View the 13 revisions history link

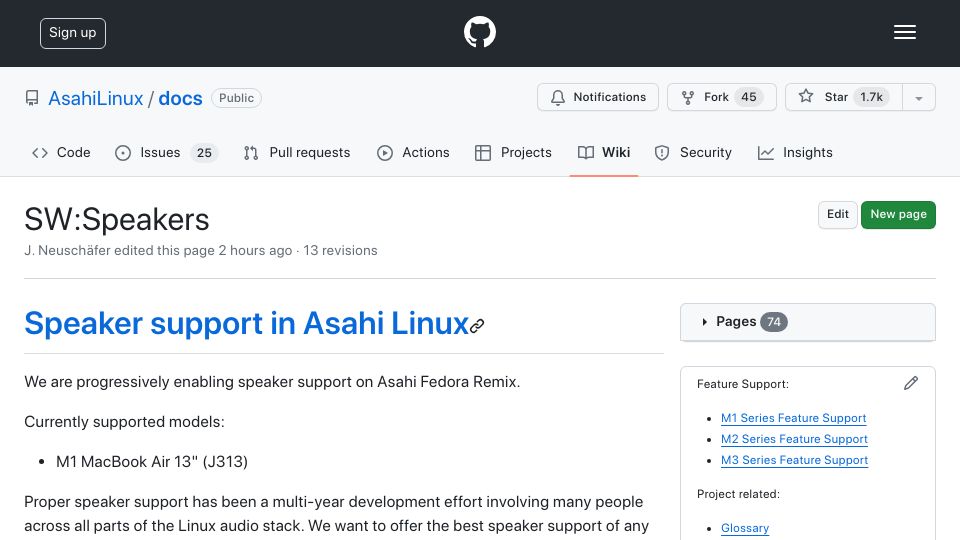click(340, 250)
